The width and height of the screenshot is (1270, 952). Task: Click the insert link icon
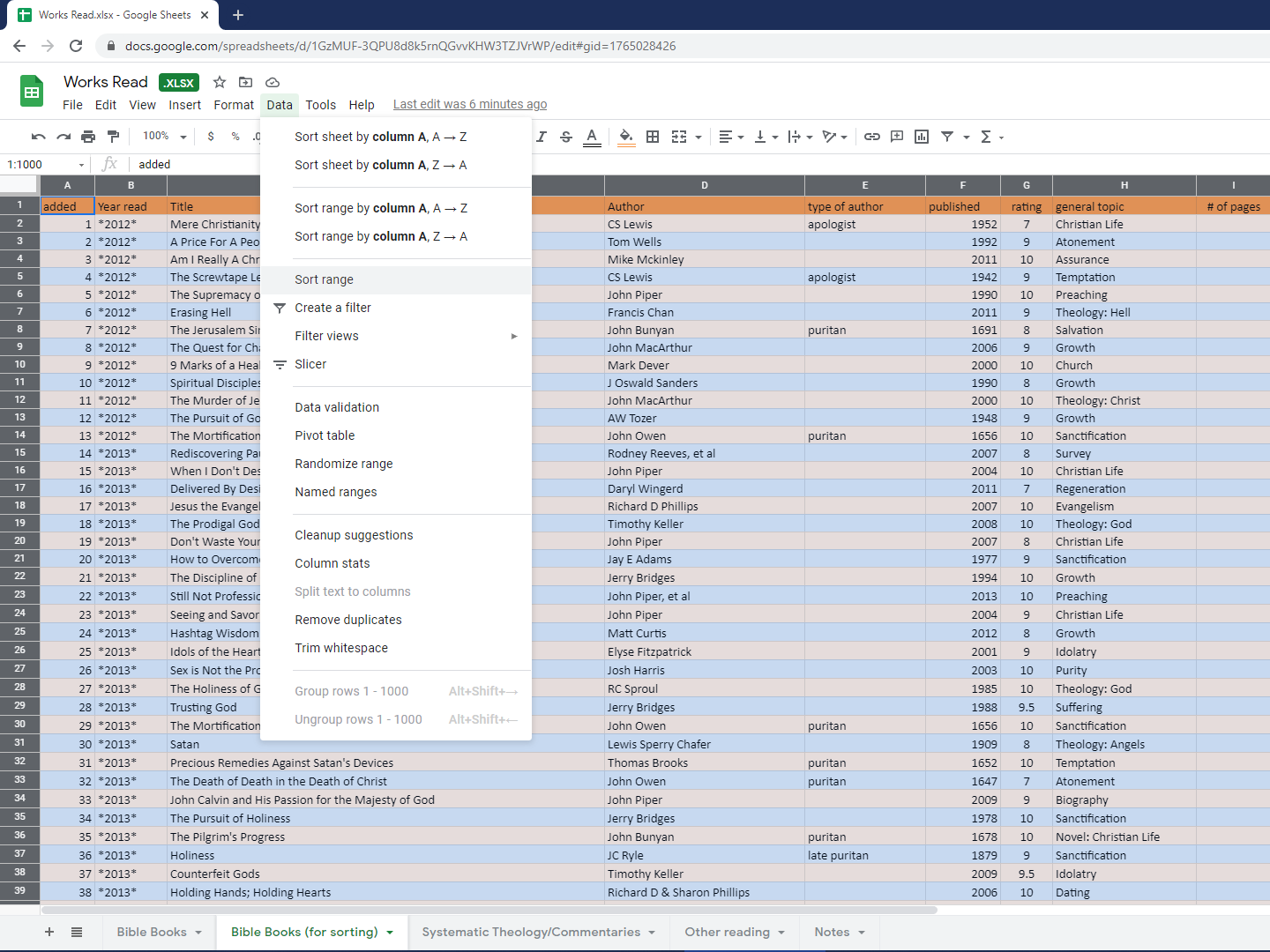click(871, 137)
